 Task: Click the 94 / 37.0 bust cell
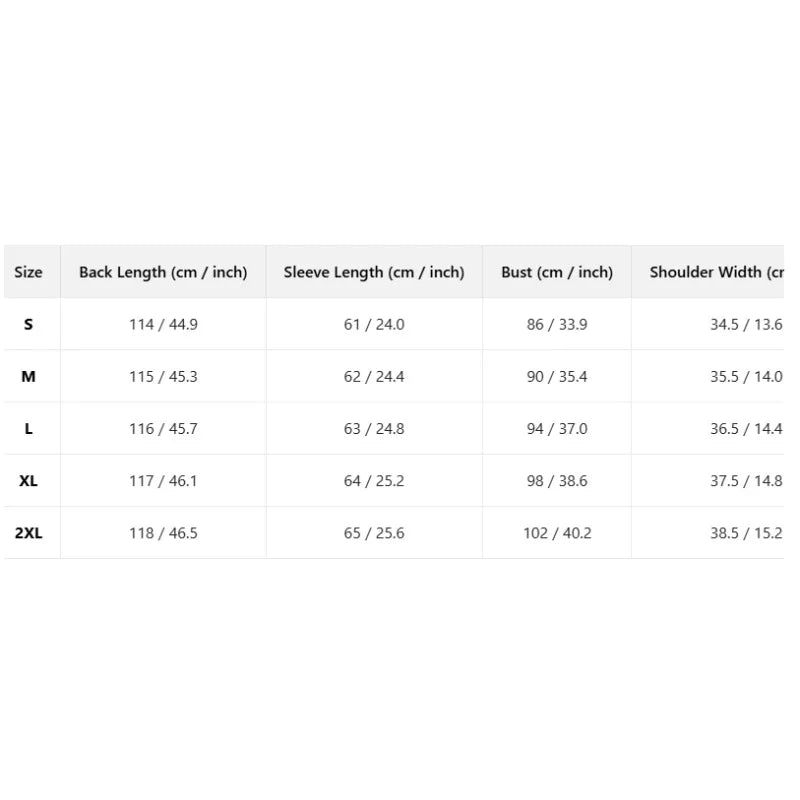click(x=557, y=429)
